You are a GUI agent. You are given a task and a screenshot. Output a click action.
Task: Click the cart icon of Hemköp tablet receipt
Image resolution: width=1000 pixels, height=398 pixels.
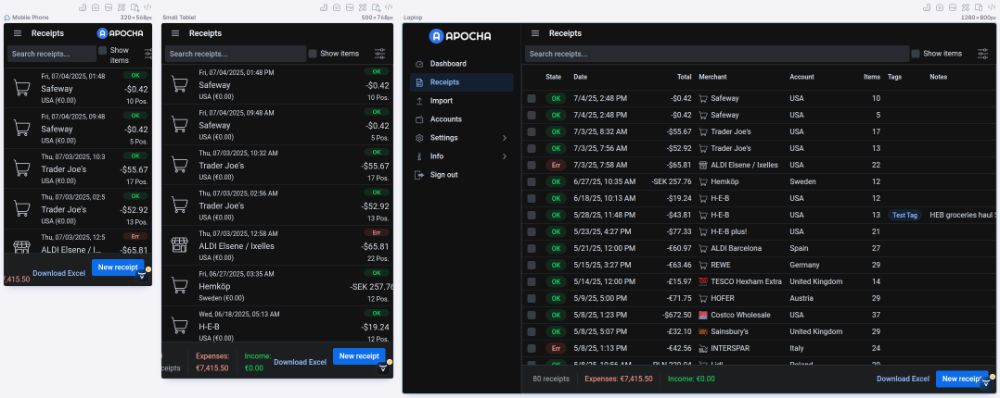coord(179,286)
